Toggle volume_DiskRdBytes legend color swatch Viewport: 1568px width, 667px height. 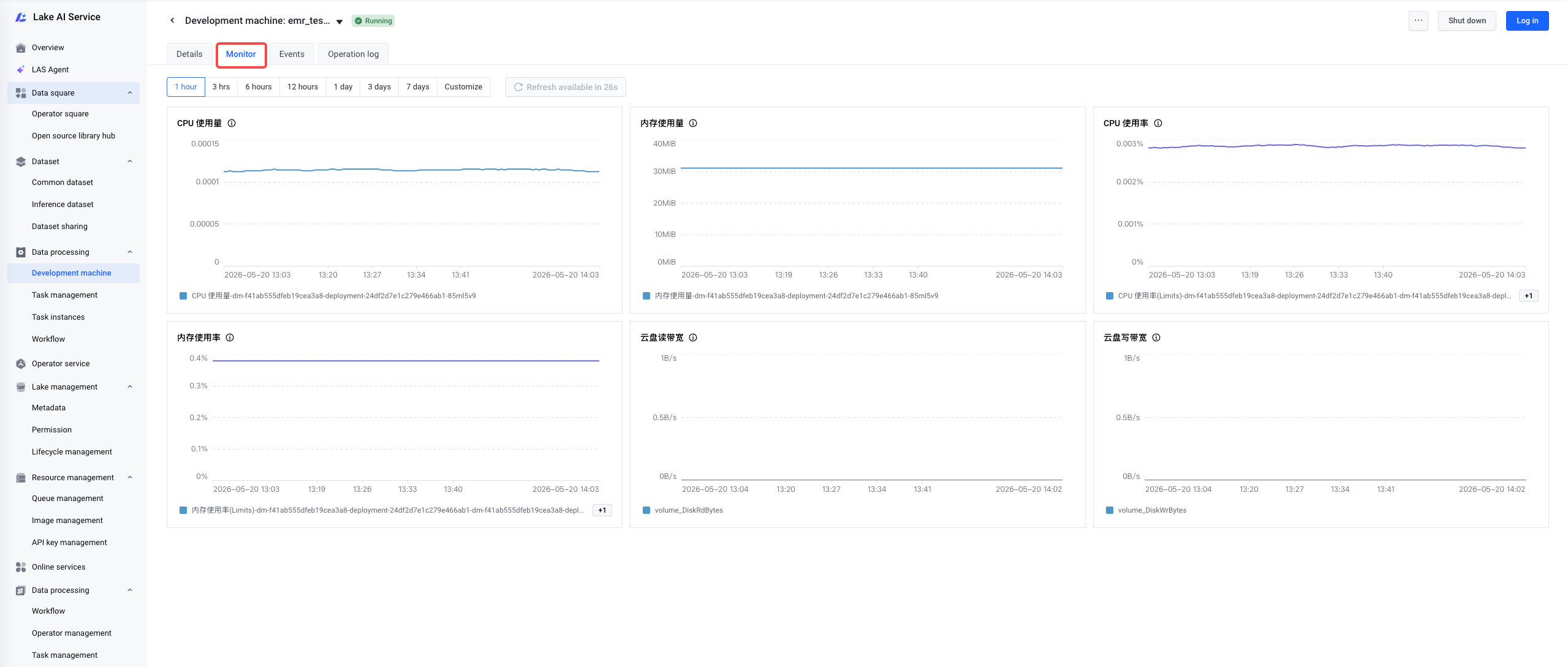pyautogui.click(x=646, y=510)
